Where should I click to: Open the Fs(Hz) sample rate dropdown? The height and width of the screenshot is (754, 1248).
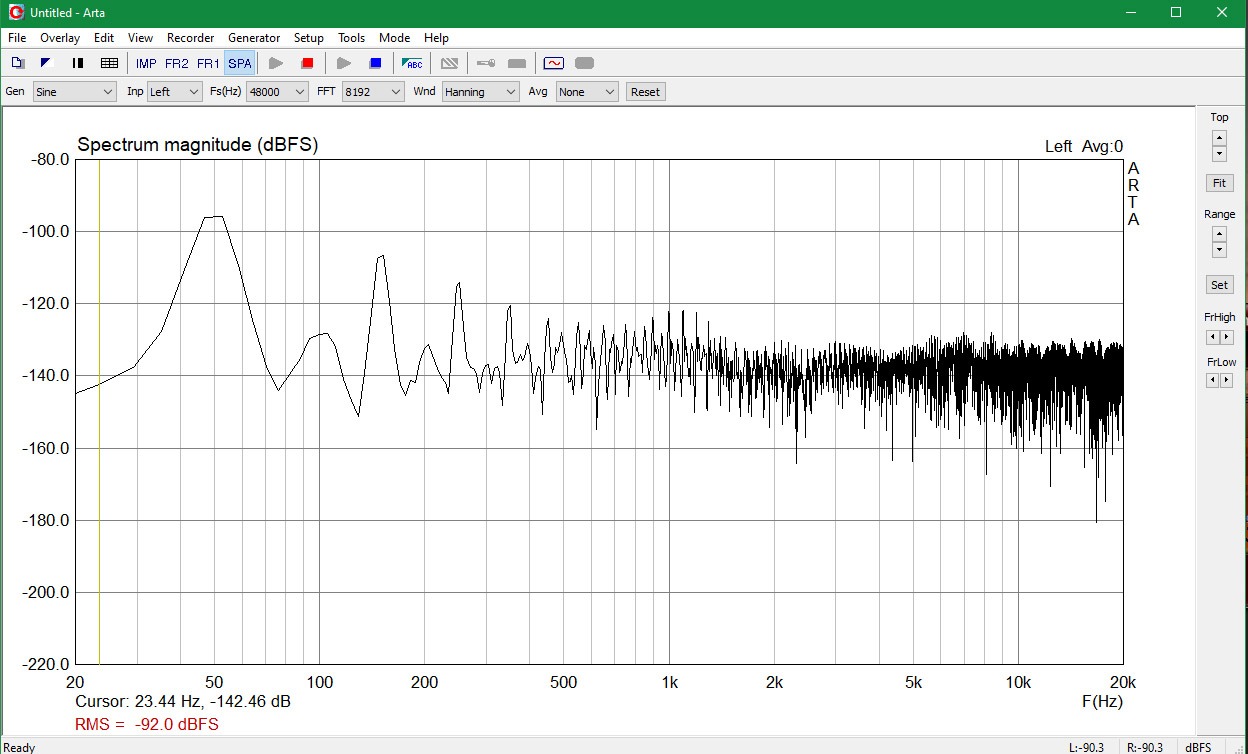click(277, 91)
